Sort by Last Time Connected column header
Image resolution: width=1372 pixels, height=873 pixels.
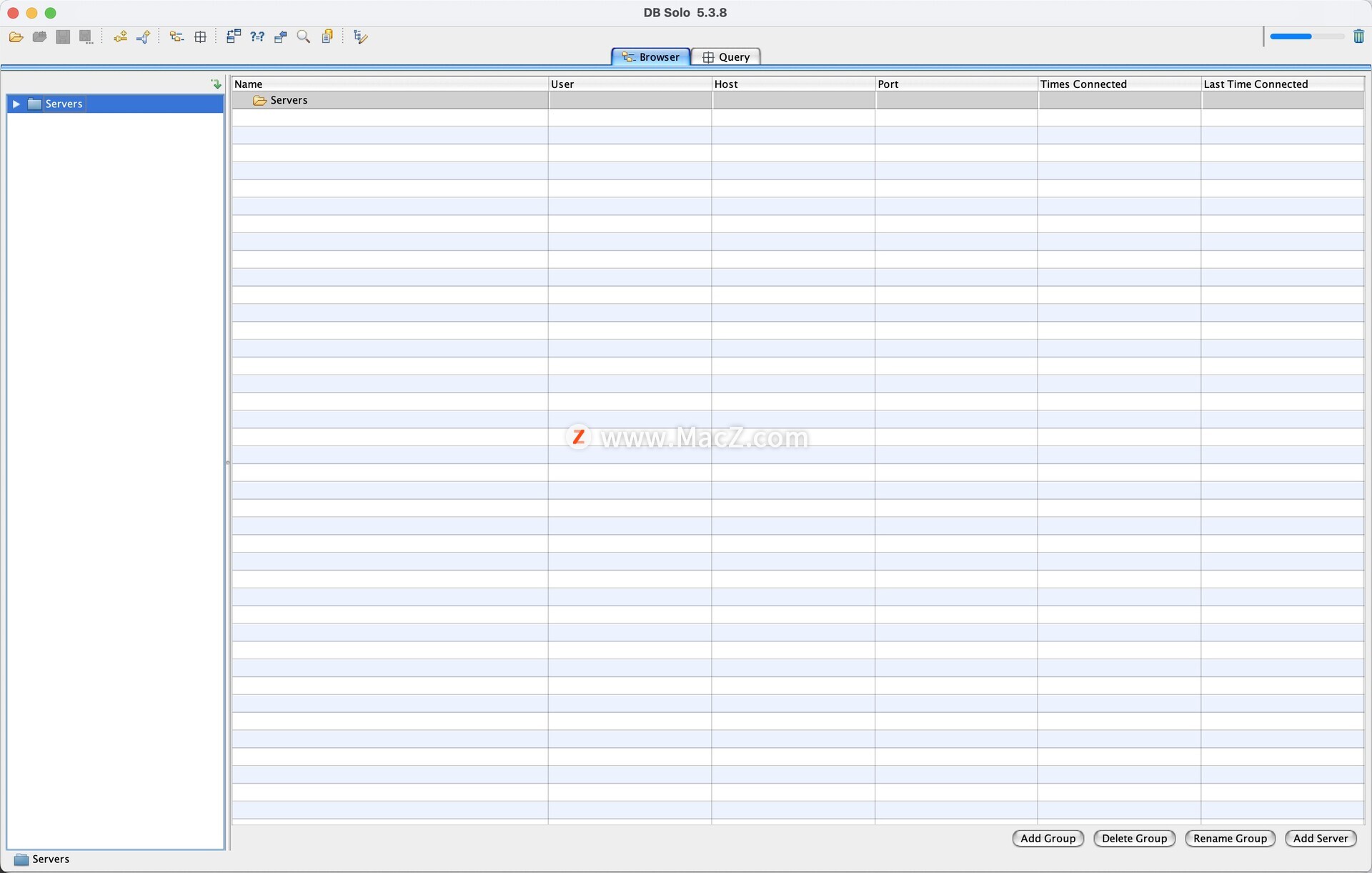[x=1283, y=84]
